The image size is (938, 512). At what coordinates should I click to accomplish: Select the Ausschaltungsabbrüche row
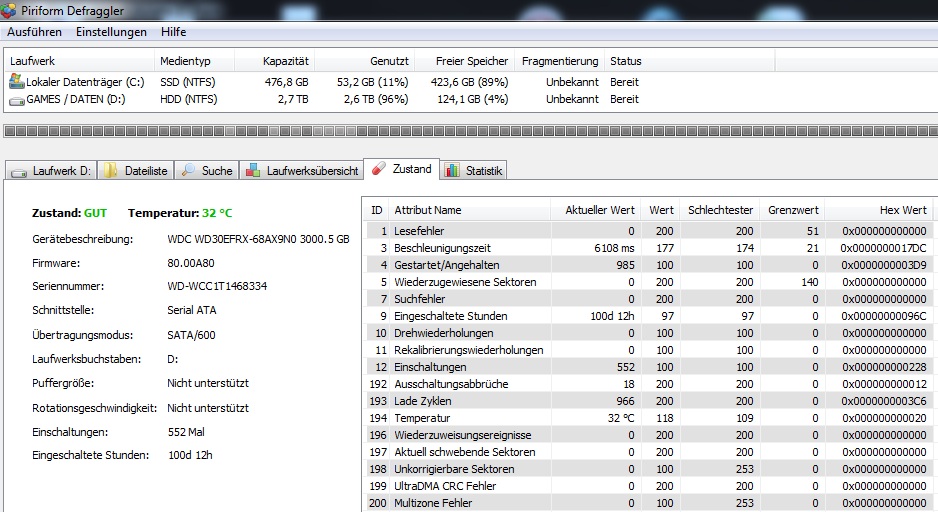click(x=650, y=384)
